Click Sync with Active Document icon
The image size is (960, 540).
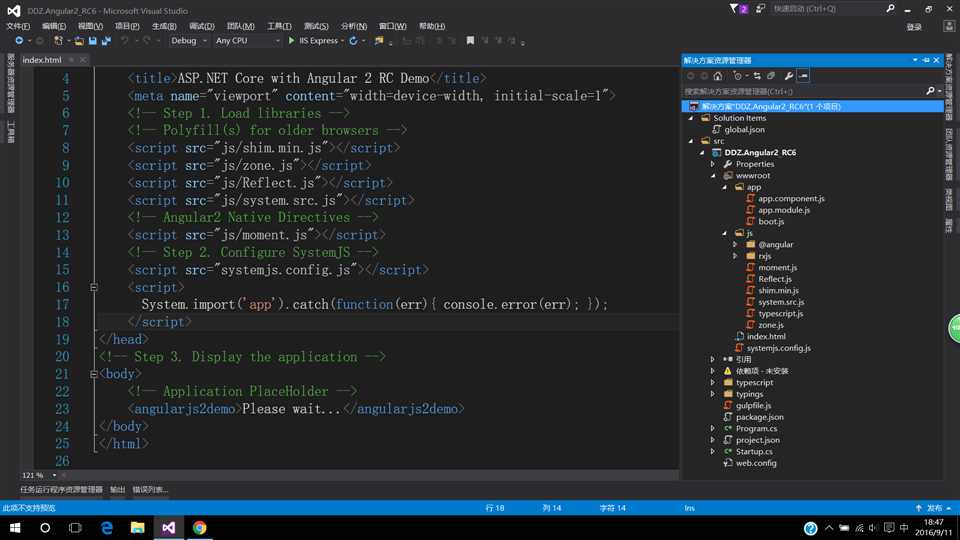[x=757, y=76]
